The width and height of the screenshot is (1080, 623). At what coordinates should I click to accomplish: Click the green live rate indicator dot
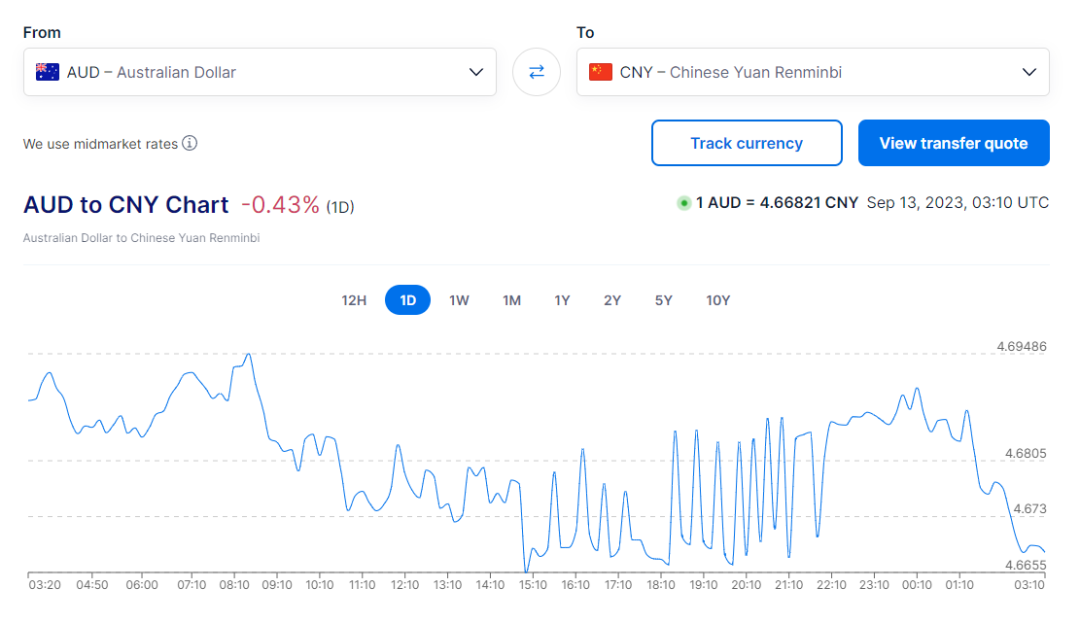(684, 203)
